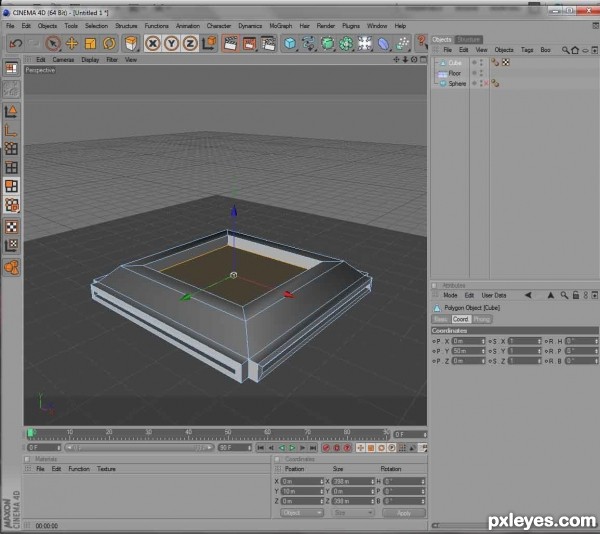Screen dimensions: 600x534
Task: Adjust Size X spinner in Coordinates manager
Action: click(372, 481)
